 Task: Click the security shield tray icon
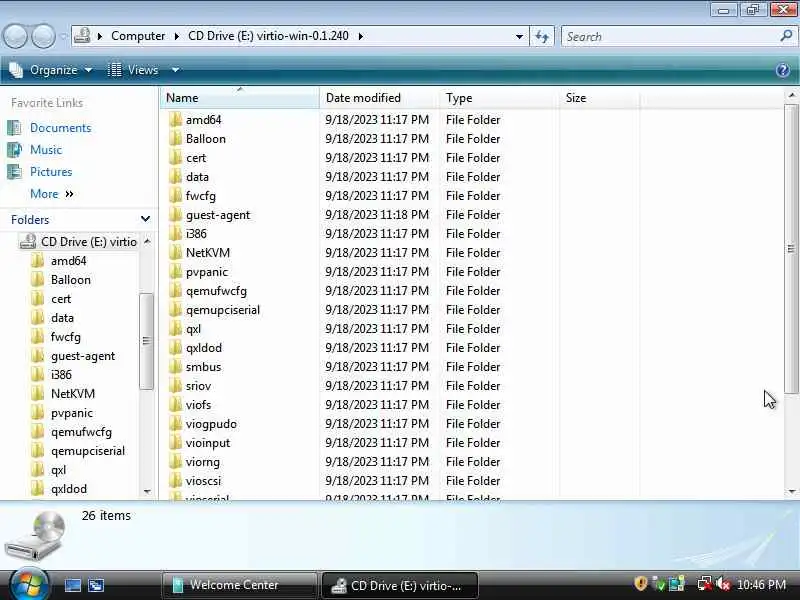point(640,583)
